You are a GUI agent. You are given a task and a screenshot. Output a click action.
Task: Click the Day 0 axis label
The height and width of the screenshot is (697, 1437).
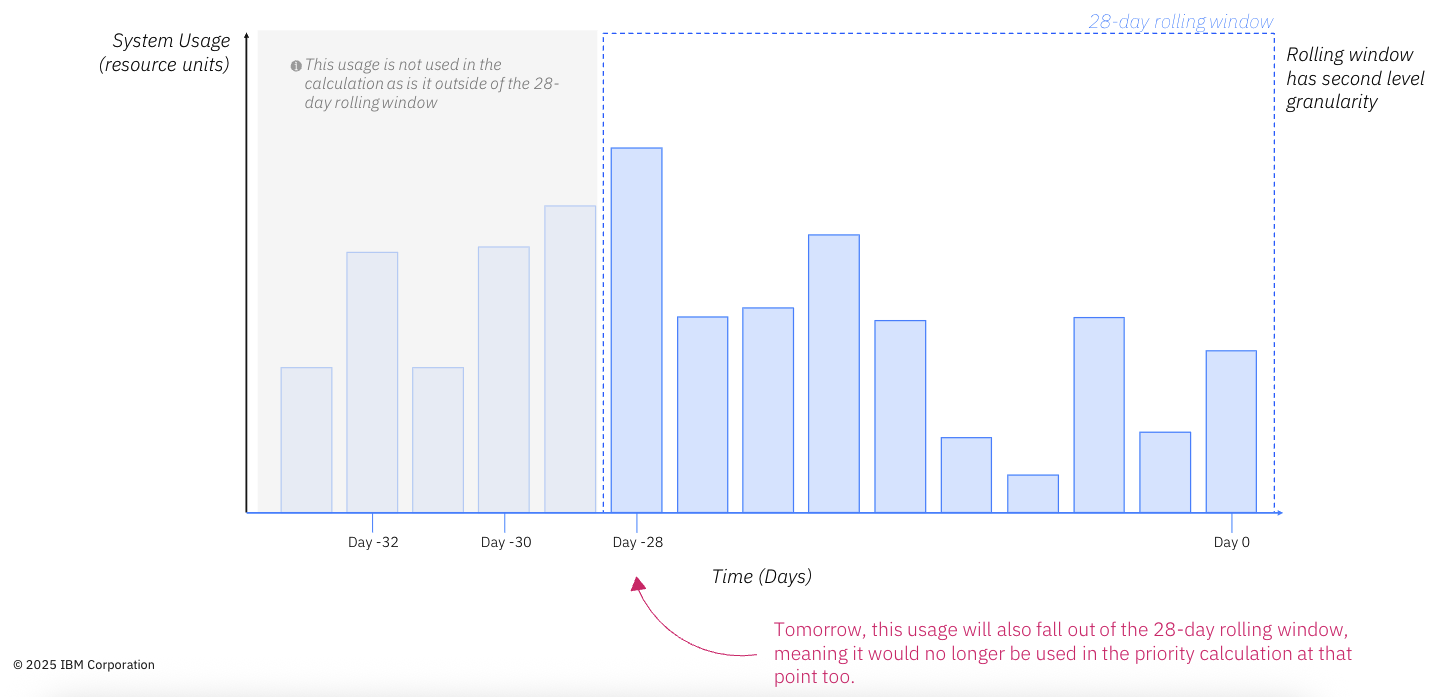1231,543
